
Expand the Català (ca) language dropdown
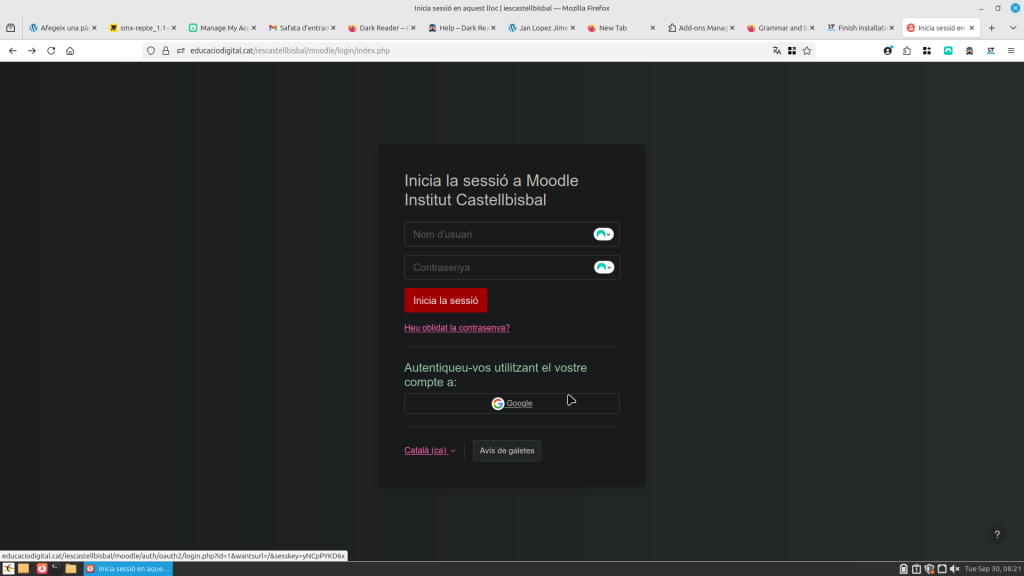pos(429,451)
